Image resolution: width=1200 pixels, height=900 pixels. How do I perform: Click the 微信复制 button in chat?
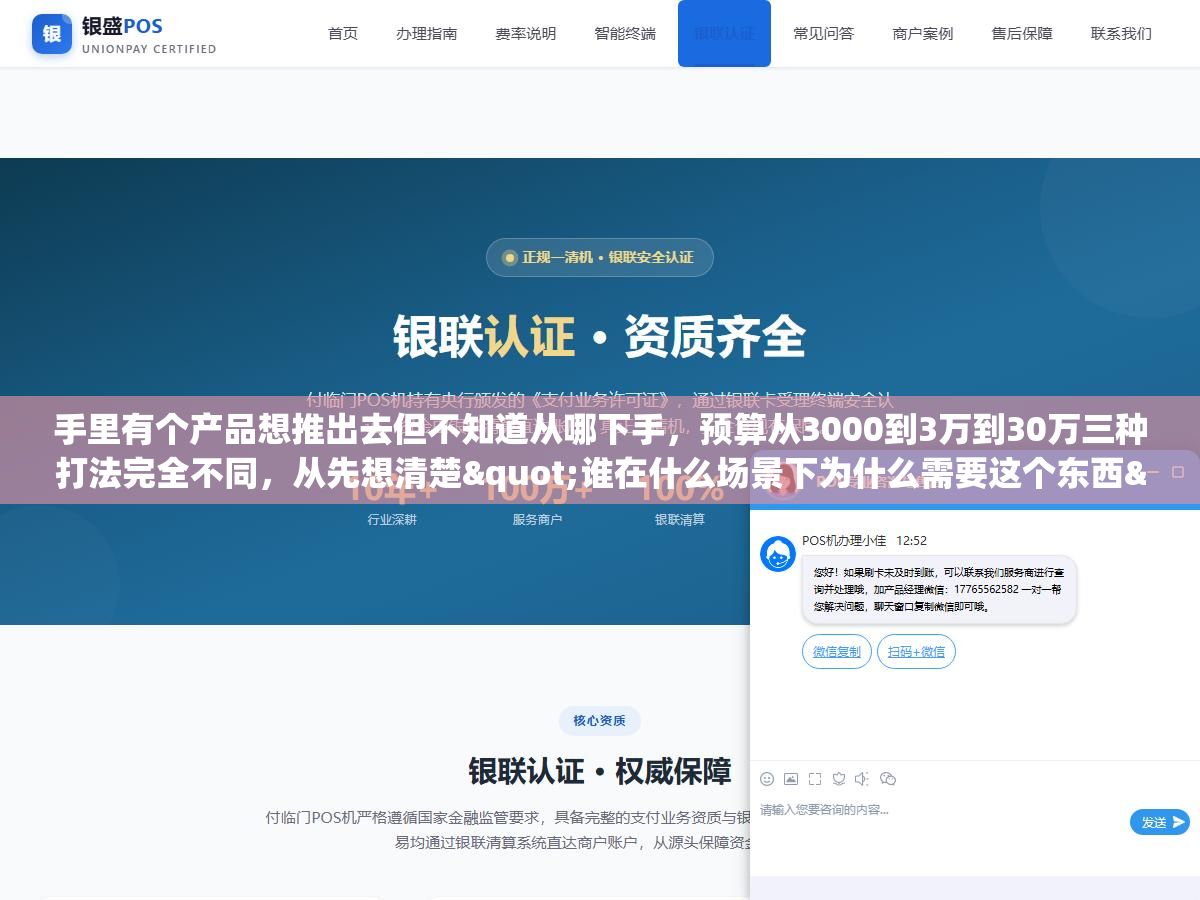point(837,652)
